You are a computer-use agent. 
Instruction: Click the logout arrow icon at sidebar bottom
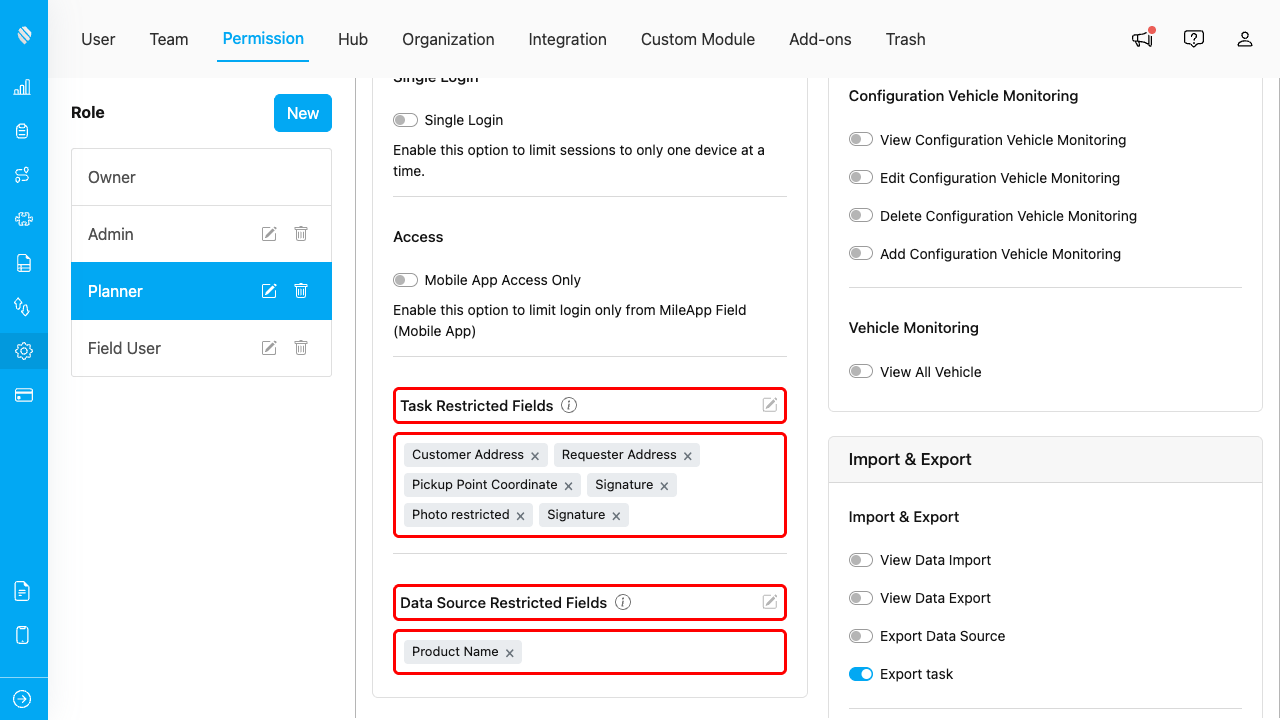coord(23,698)
